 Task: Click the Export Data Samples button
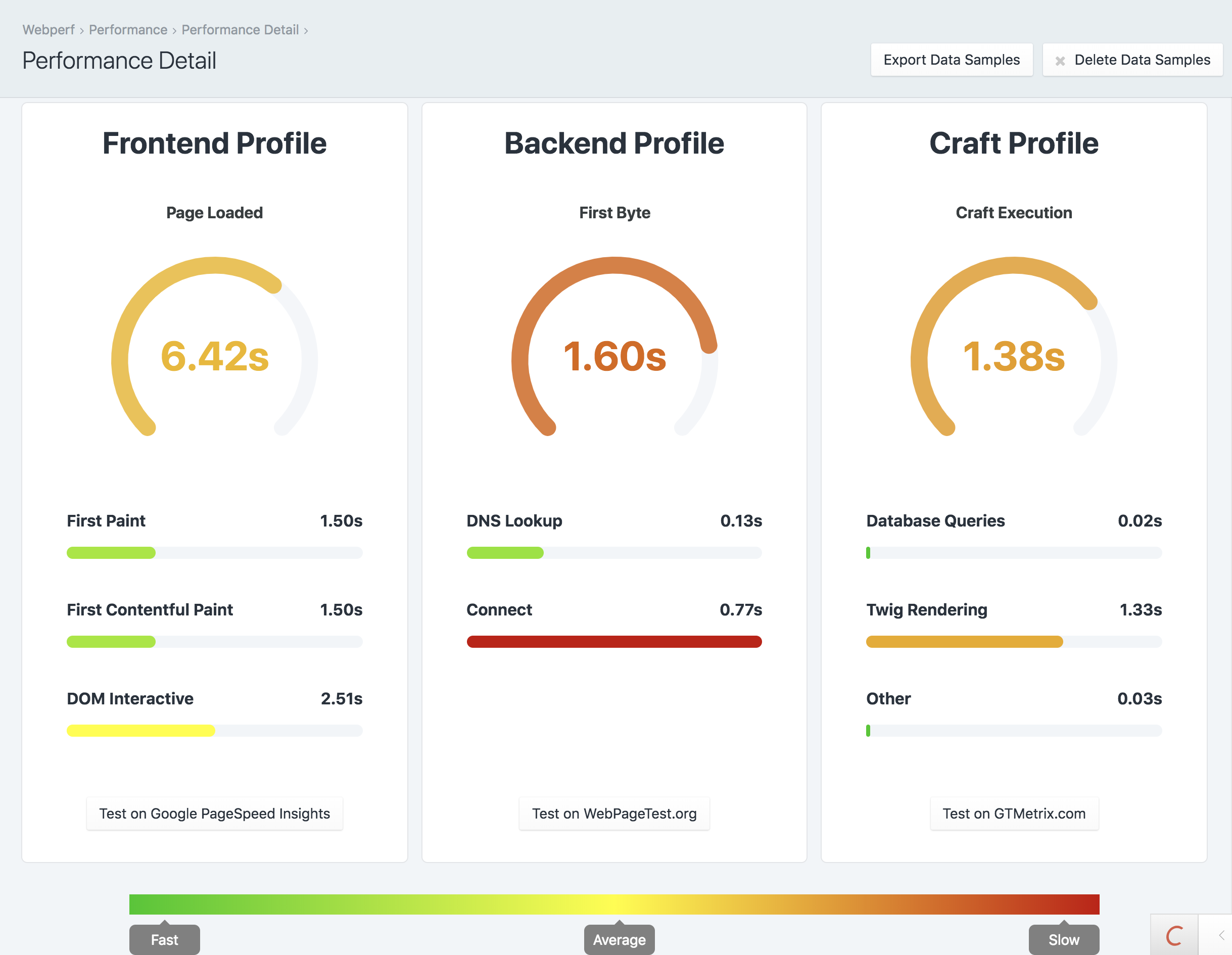tap(951, 60)
